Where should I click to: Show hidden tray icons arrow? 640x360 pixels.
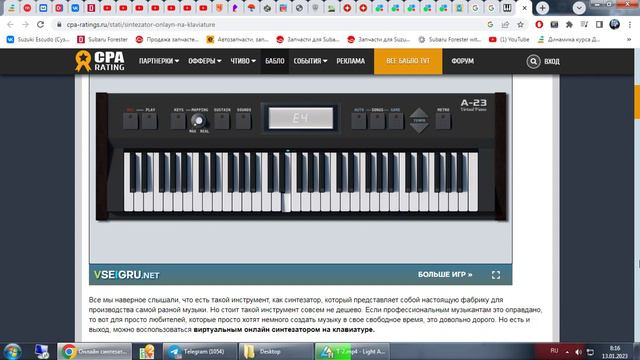pyautogui.click(x=567, y=352)
